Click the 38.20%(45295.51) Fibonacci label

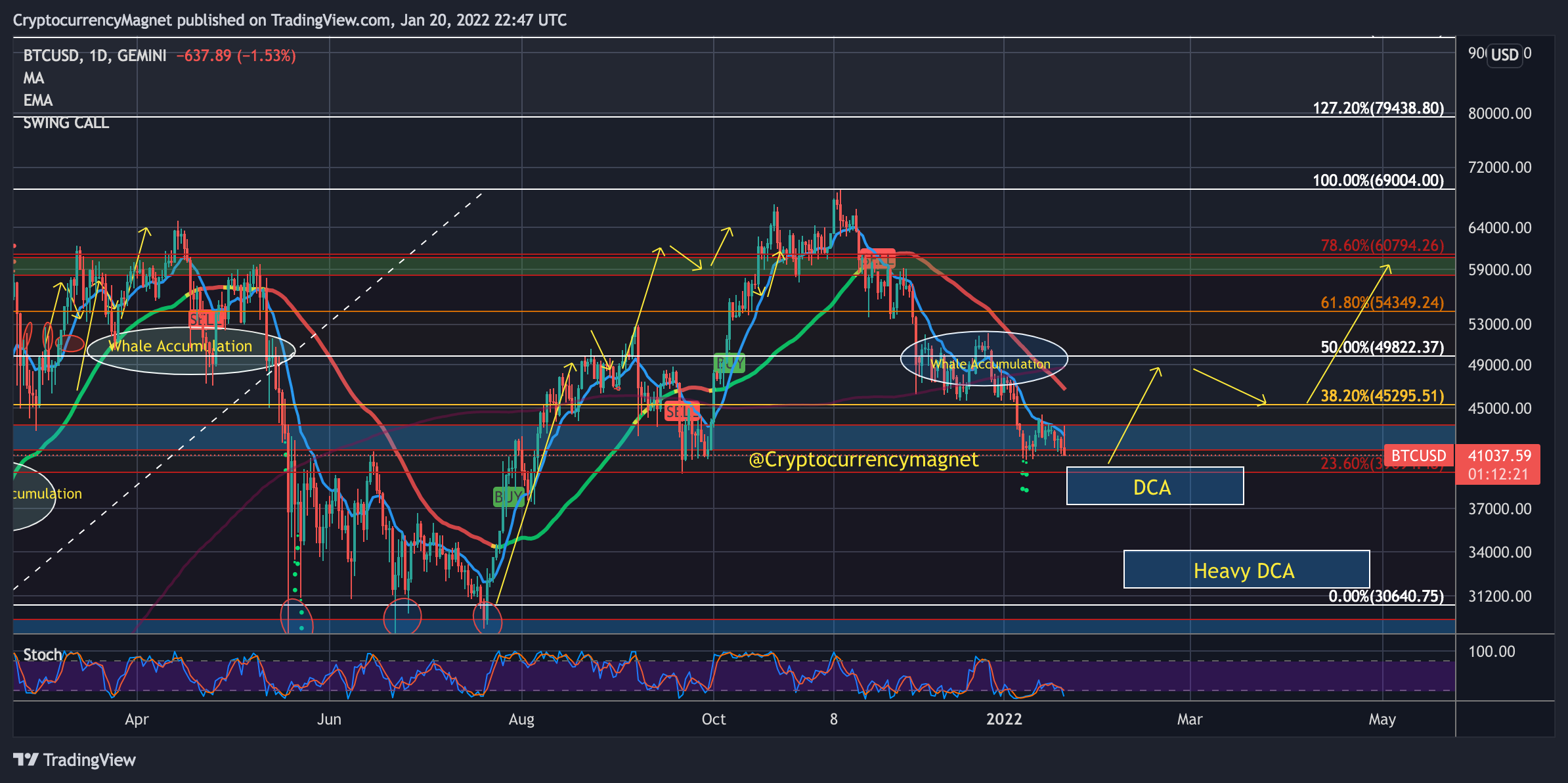pyautogui.click(x=1382, y=395)
